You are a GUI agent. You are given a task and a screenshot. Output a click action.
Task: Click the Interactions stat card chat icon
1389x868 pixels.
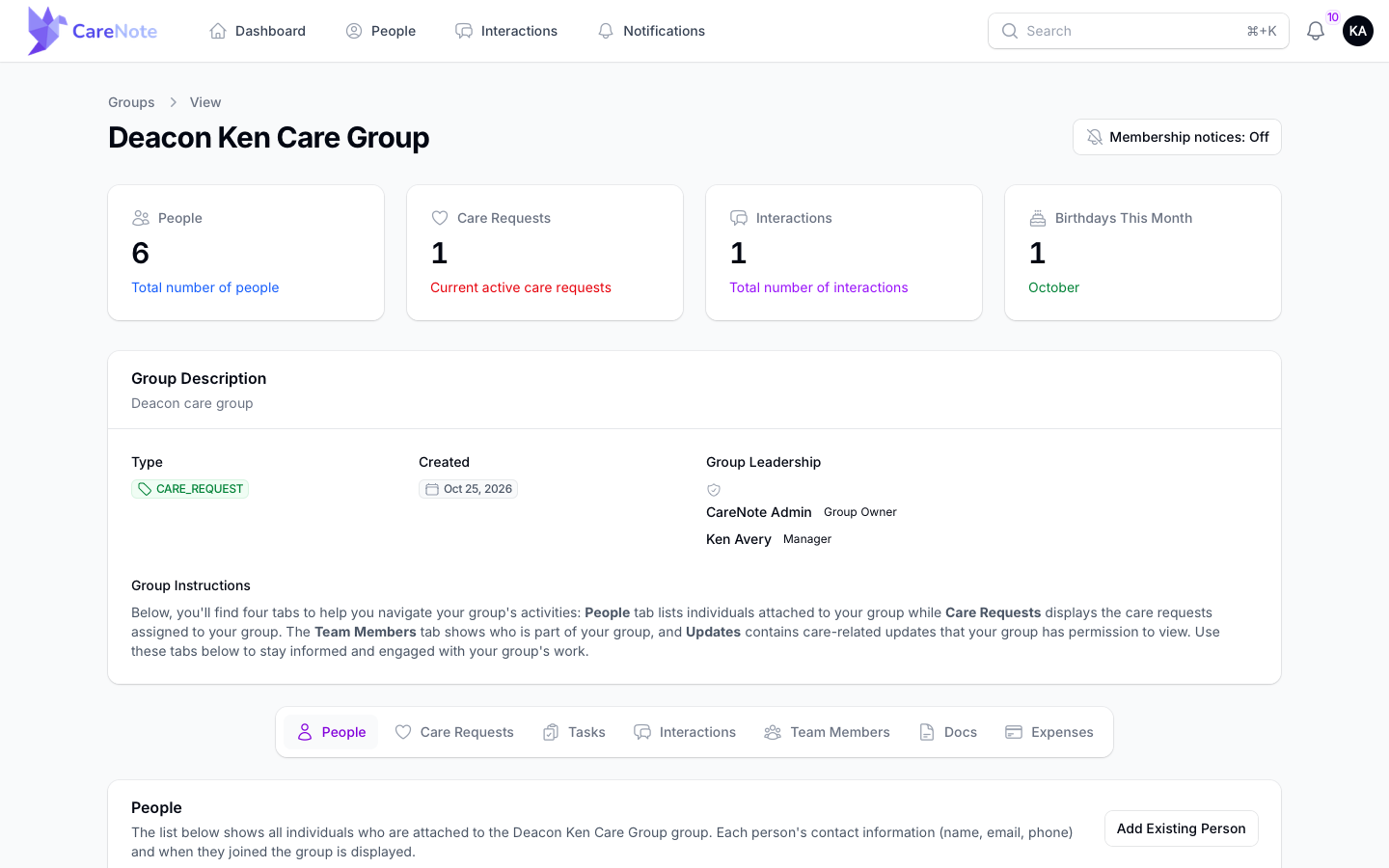pyautogui.click(x=739, y=218)
